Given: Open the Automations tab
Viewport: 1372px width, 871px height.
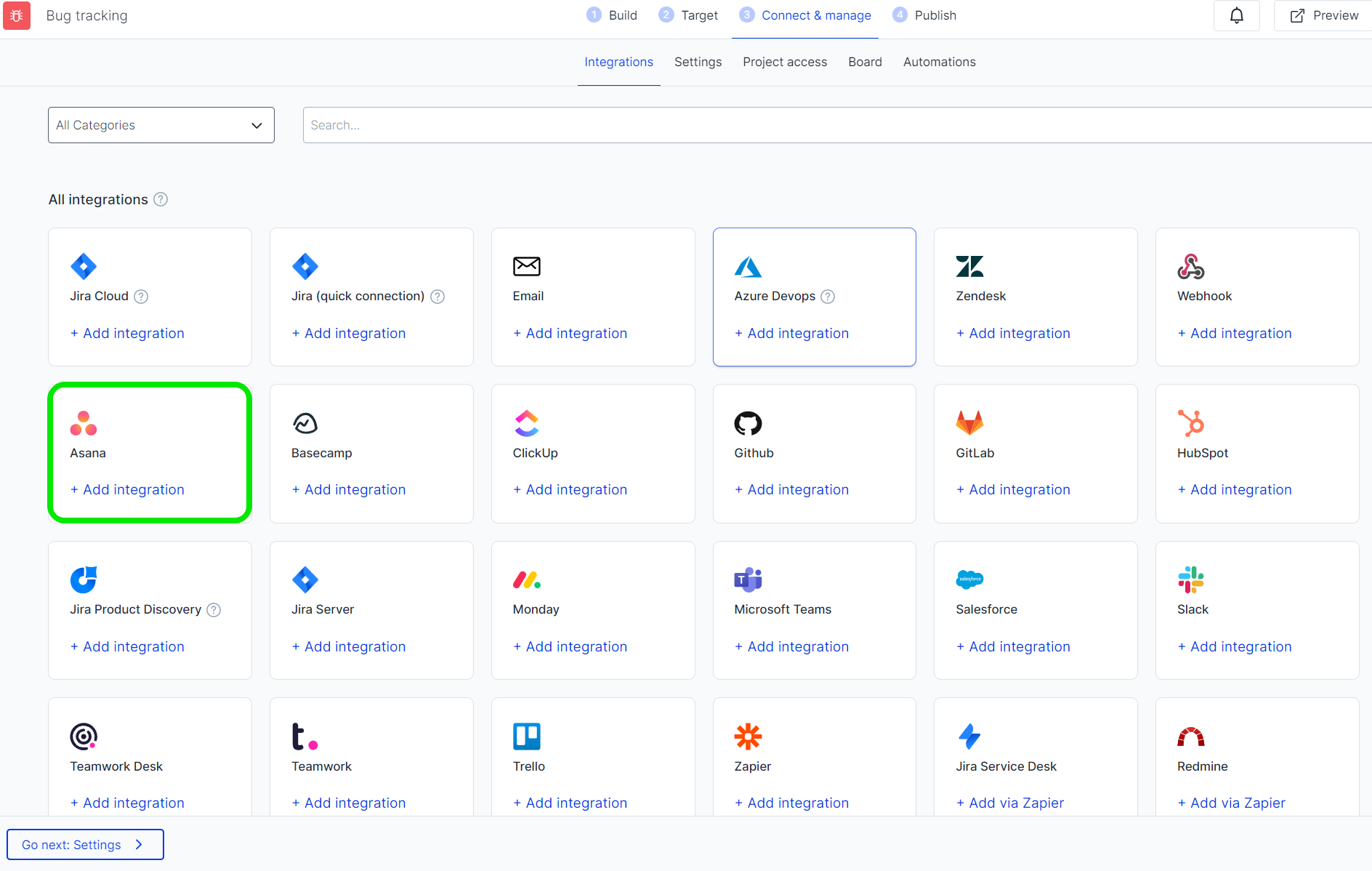Looking at the screenshot, I should (x=940, y=63).
